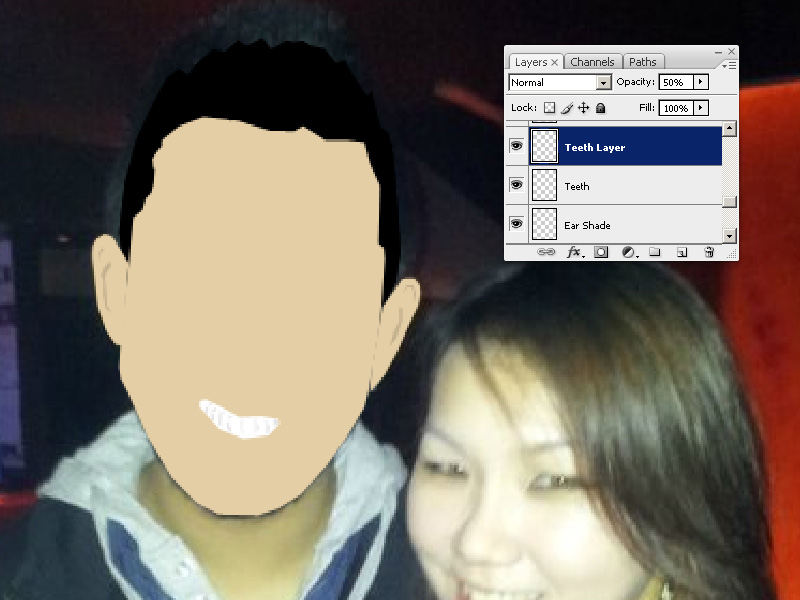Screen dimensions: 800x600
Task: Switch to the Channels tab
Action: coord(592,62)
